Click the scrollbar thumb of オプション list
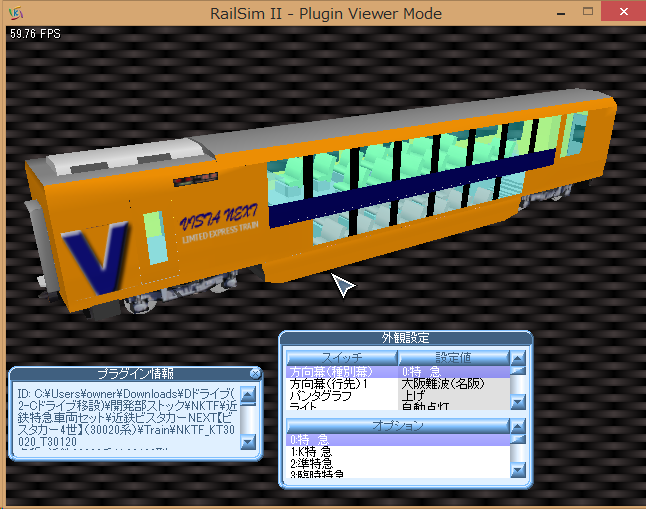 [518, 439]
